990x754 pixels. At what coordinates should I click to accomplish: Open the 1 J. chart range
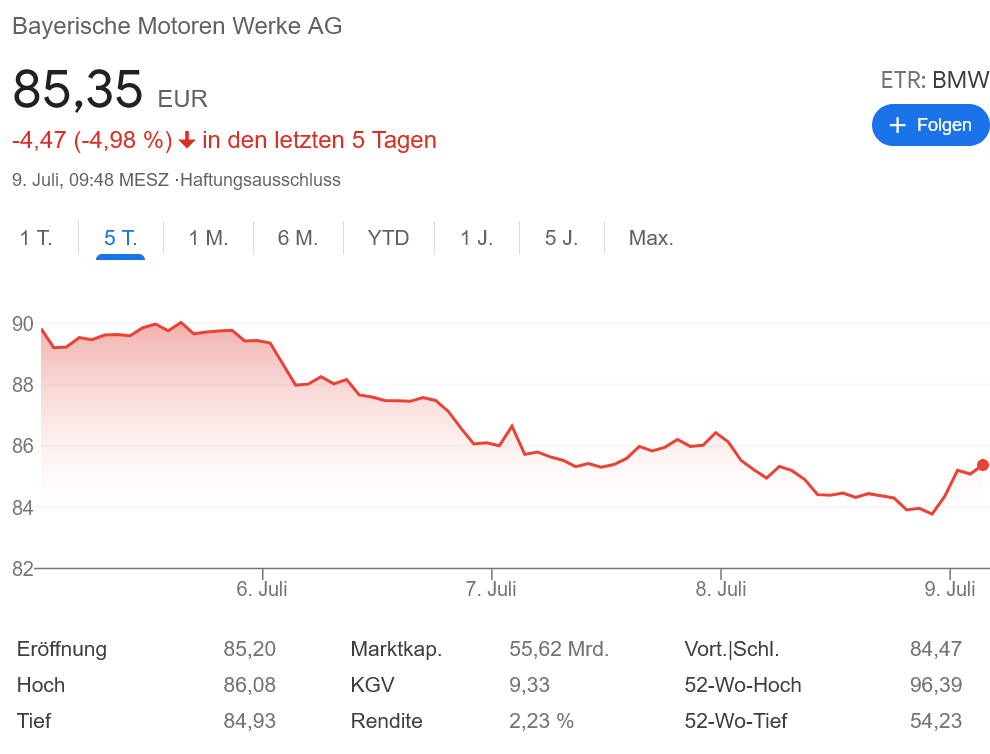click(476, 238)
